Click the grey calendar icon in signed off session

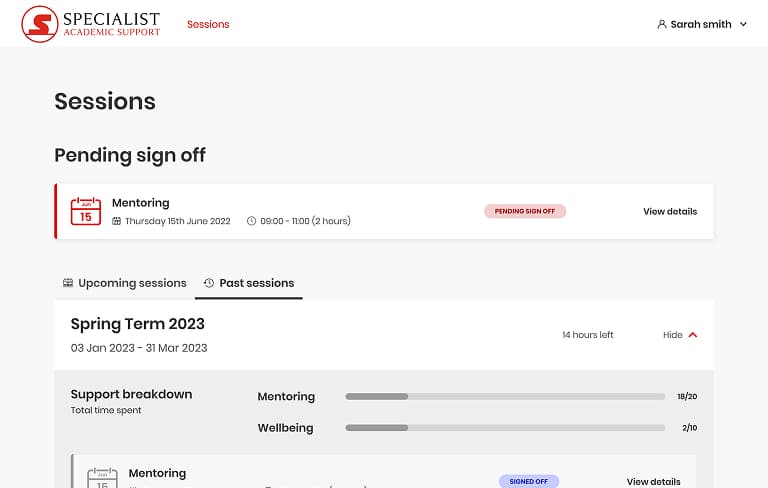(102, 478)
